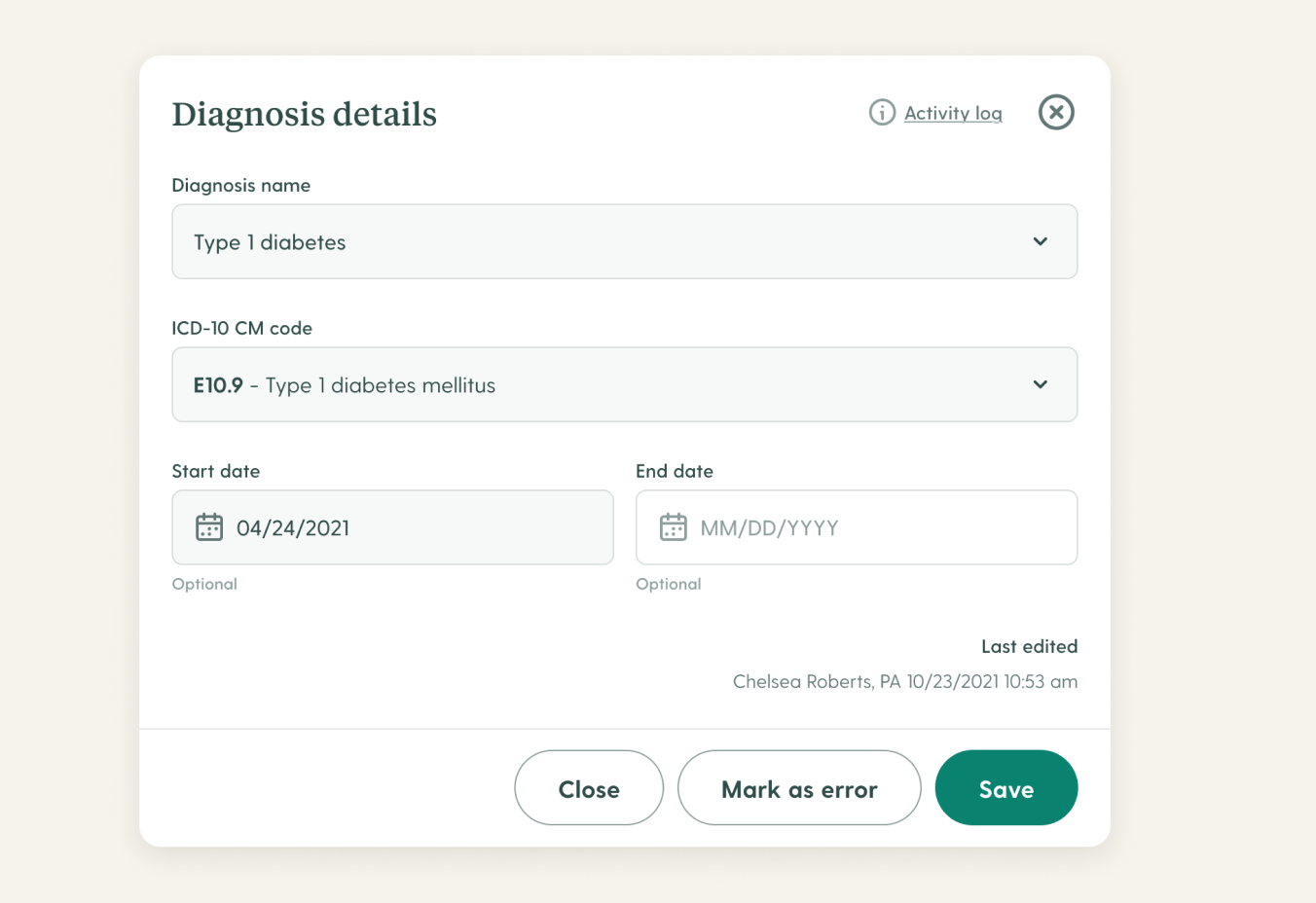Viewport: 1316px width, 903px height.
Task: Click the Last edited entry by Chelsea Roberts
Action: point(904,681)
